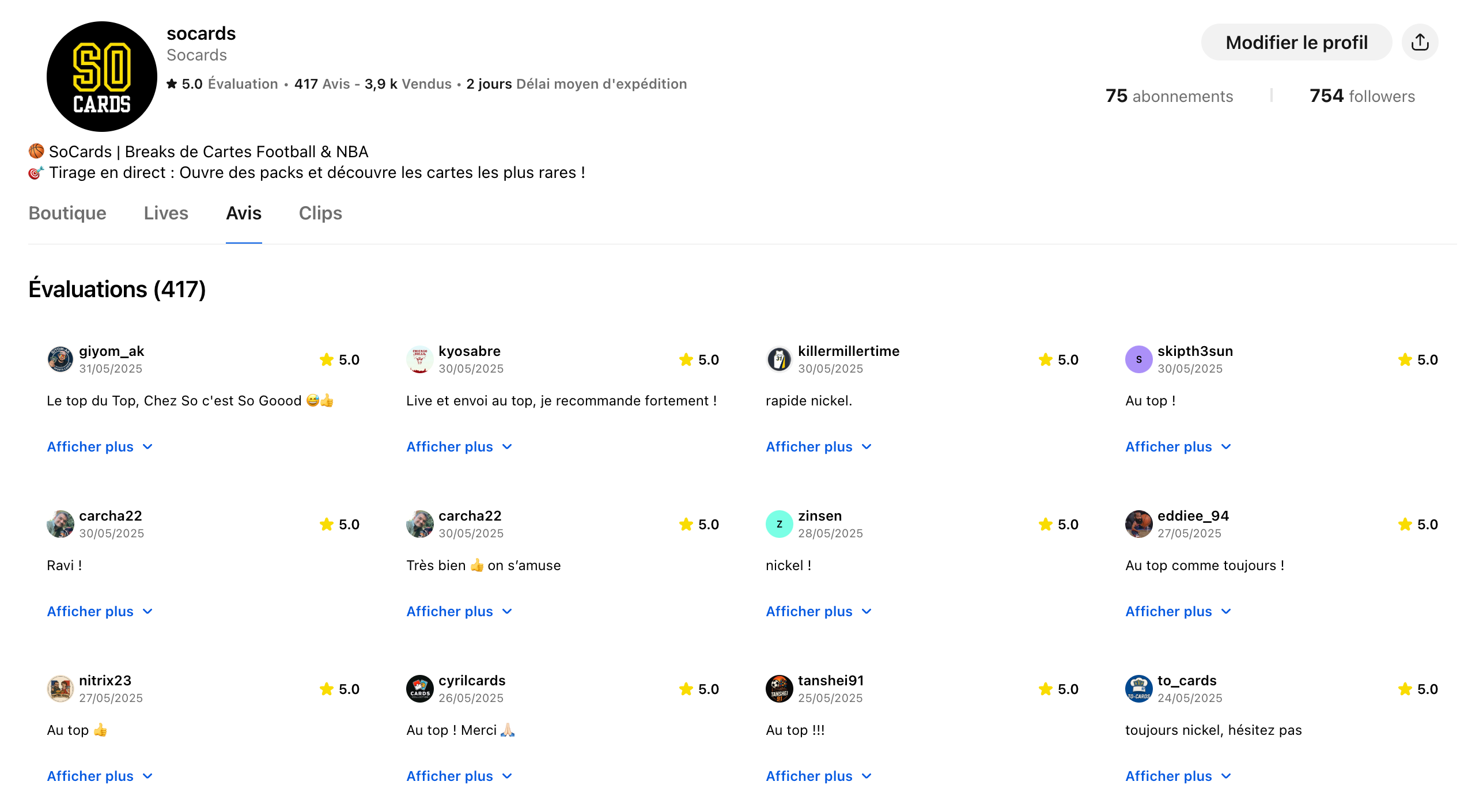The height and width of the screenshot is (812, 1483).
Task: Click the star icon on zinsen's review
Action: (1046, 524)
